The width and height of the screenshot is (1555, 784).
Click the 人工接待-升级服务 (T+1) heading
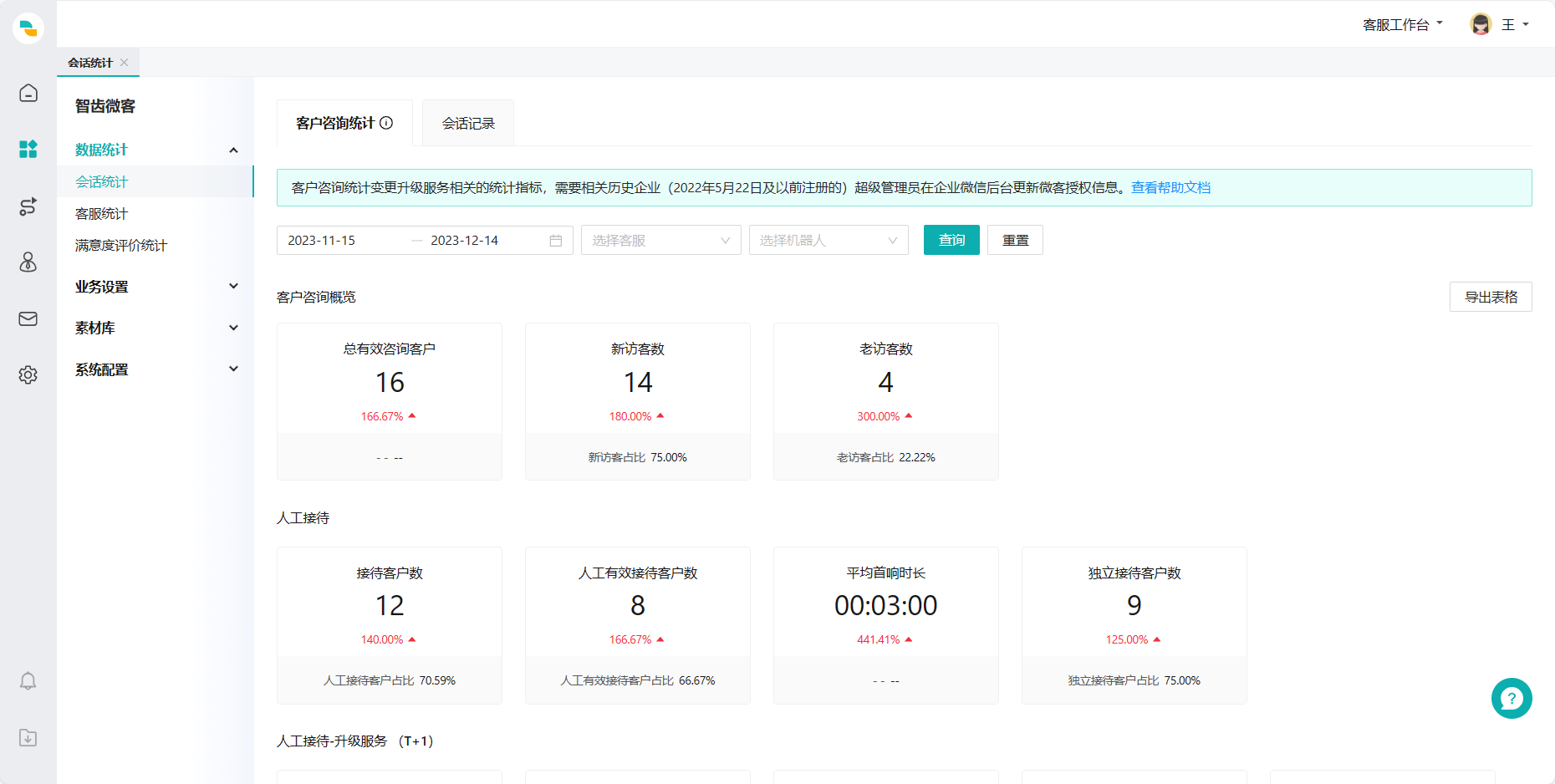(355, 741)
